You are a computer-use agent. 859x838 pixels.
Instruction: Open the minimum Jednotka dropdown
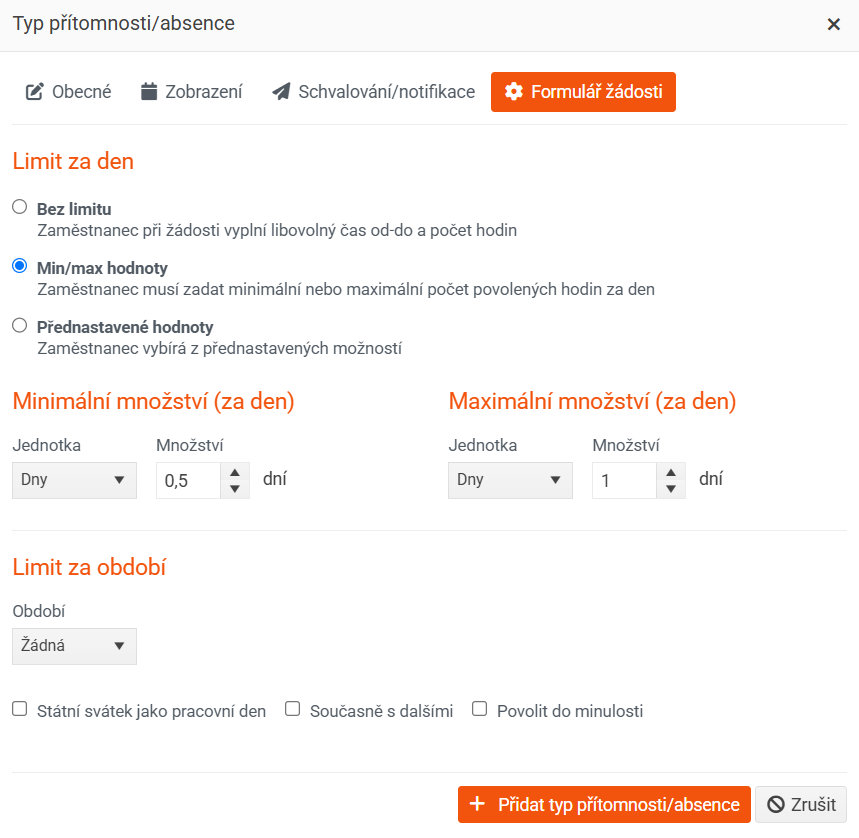click(x=74, y=480)
